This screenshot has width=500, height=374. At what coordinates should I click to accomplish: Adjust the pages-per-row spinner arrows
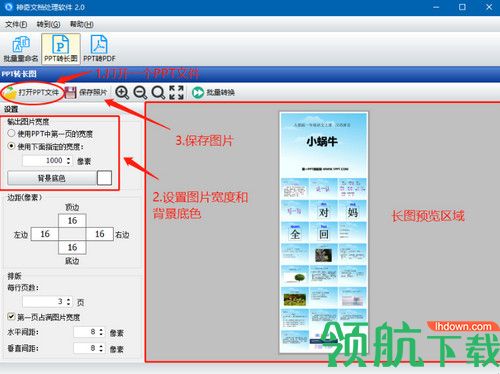[68, 302]
